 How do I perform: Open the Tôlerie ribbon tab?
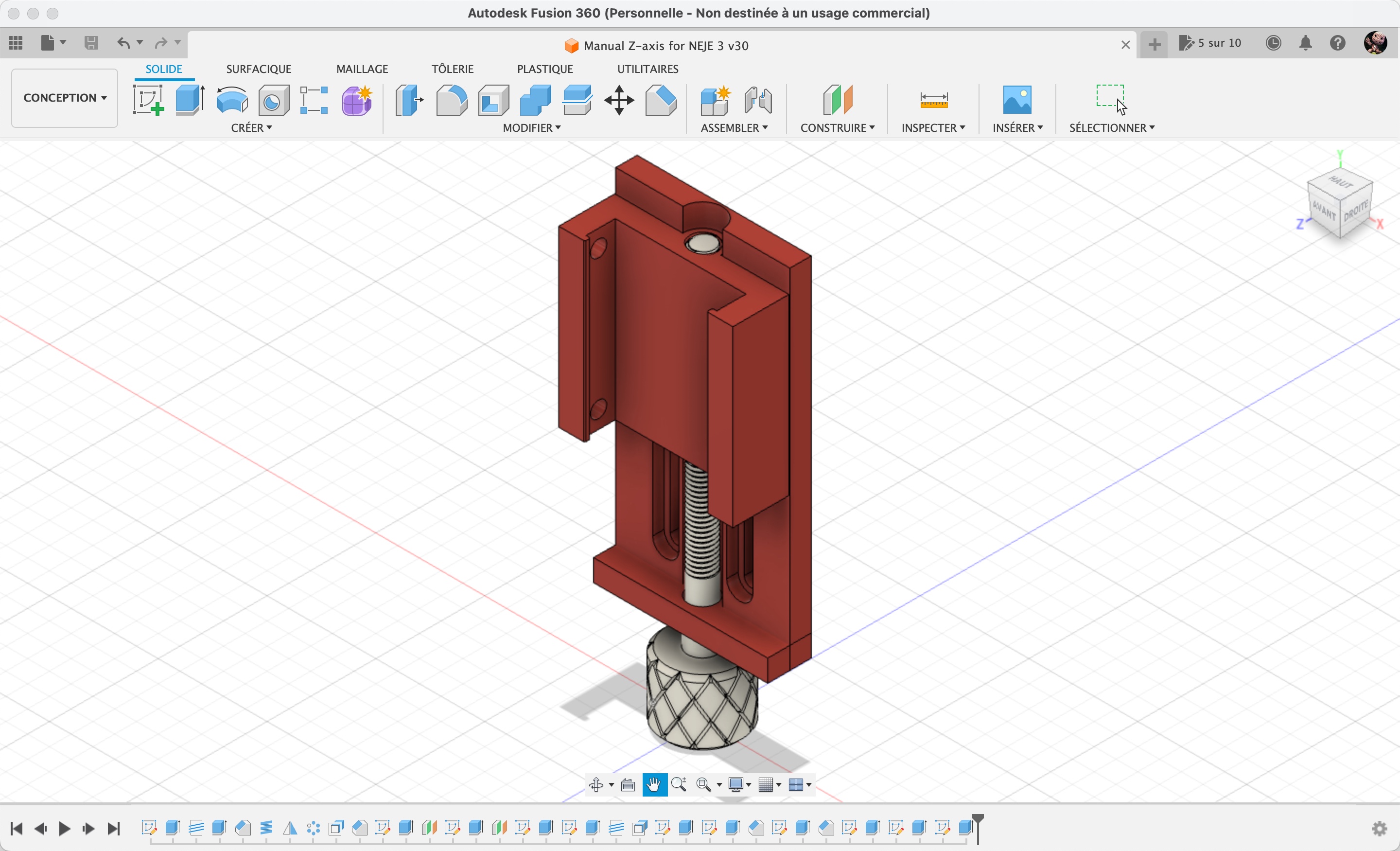click(x=452, y=69)
